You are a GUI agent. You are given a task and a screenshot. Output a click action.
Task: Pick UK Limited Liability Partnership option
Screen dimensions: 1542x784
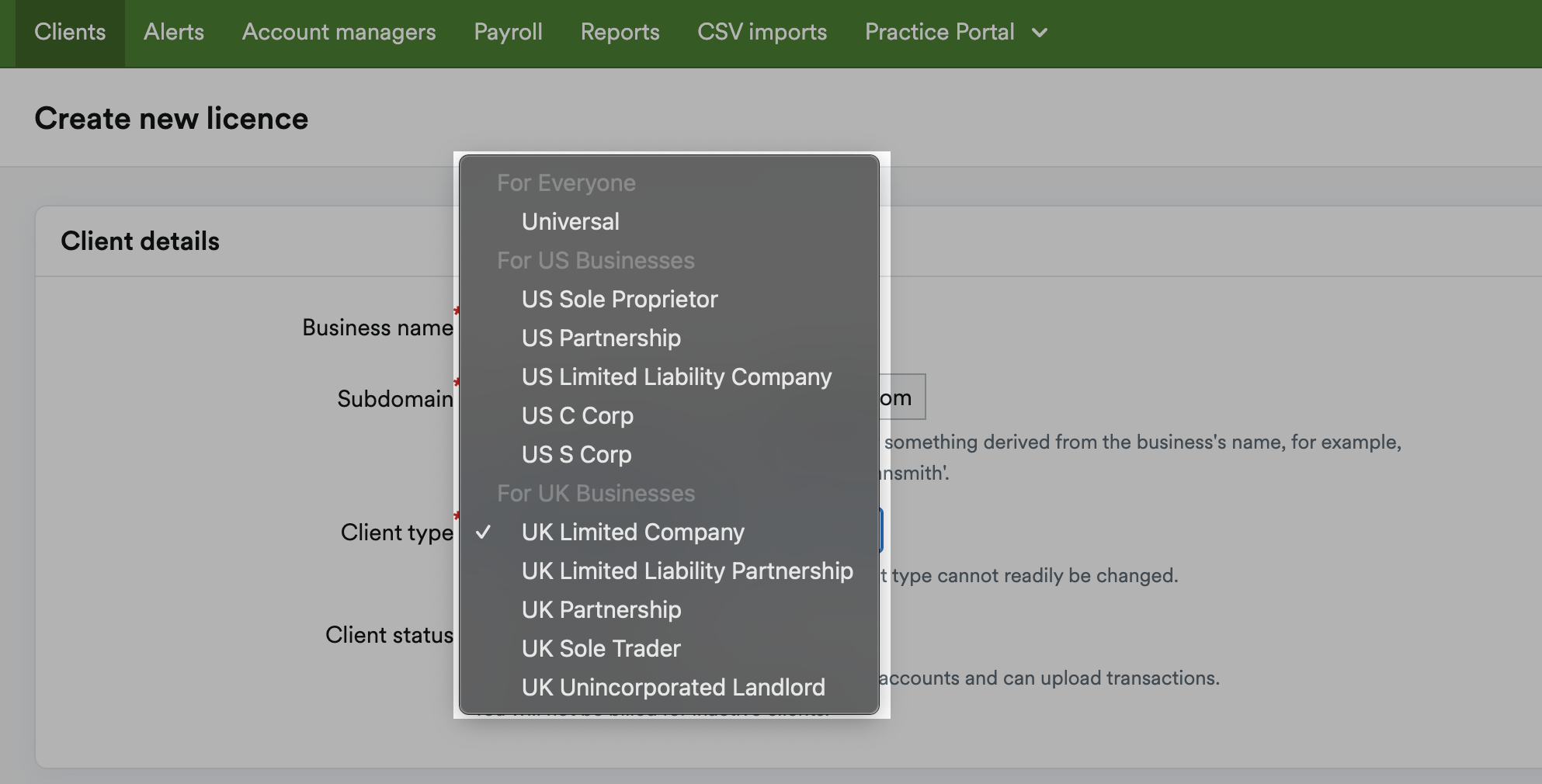[687, 571]
